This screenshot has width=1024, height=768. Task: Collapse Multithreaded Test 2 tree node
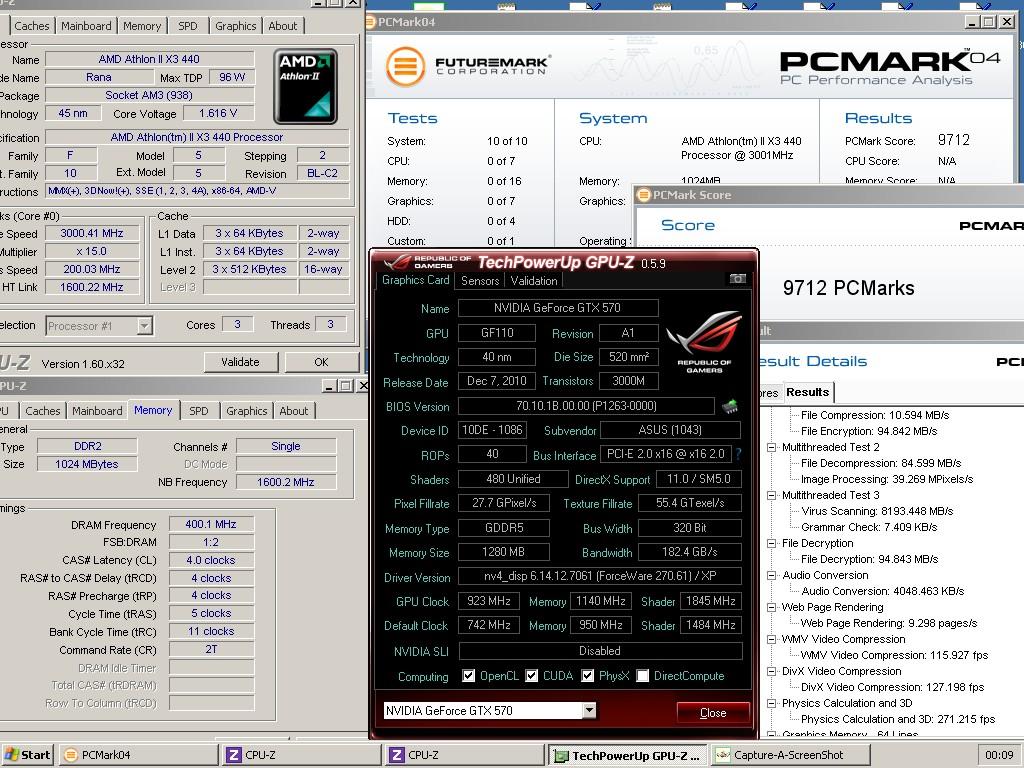[771, 447]
